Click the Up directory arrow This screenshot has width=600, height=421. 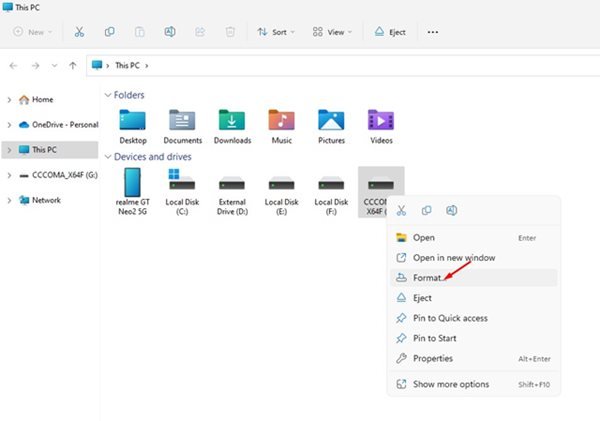[x=72, y=66]
